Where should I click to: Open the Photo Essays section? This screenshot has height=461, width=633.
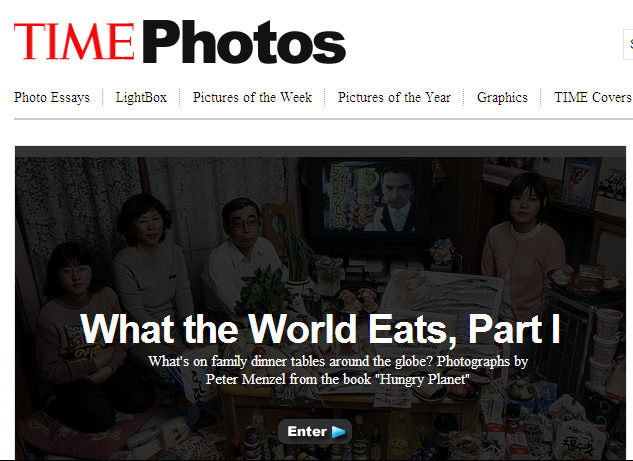(x=52, y=98)
